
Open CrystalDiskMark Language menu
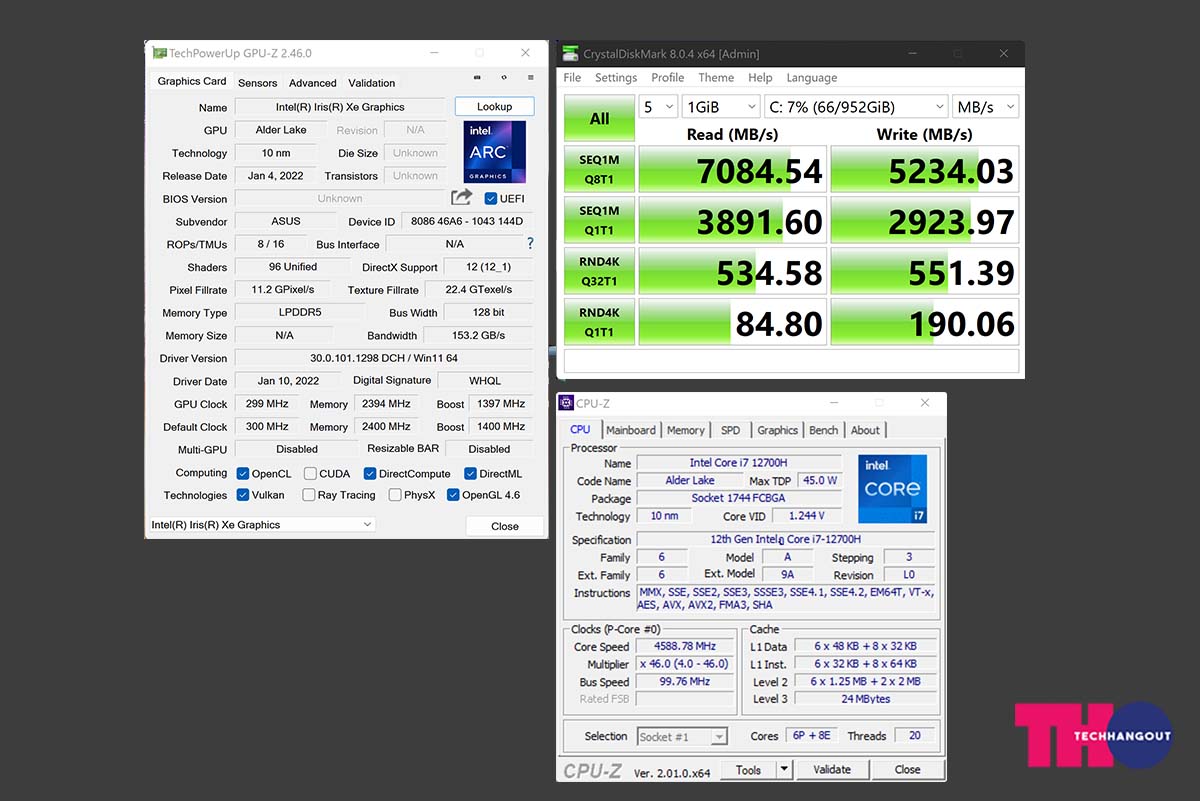812,78
